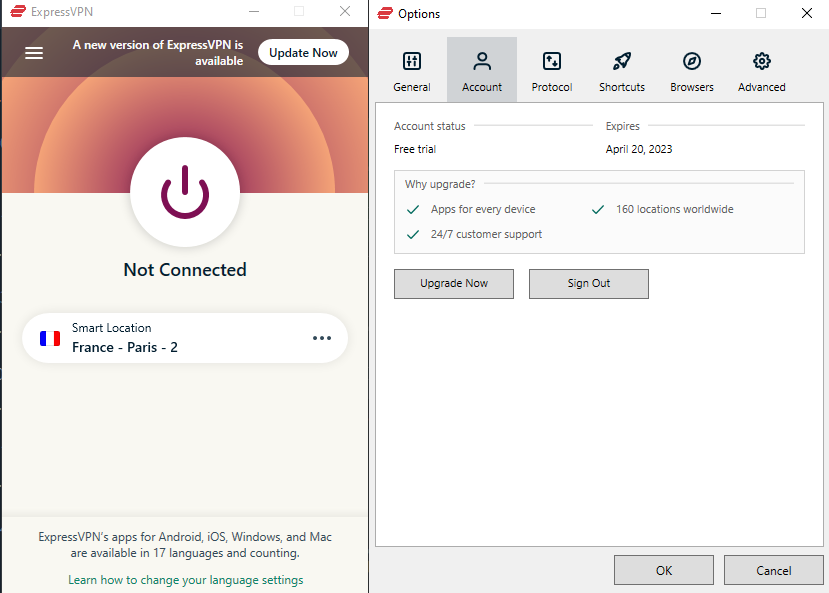Cancel the Options dialog
829x593 pixels.
773,570
